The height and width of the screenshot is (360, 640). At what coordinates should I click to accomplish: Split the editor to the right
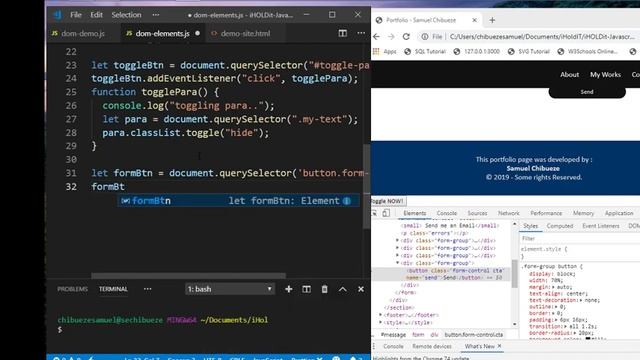coord(342,33)
